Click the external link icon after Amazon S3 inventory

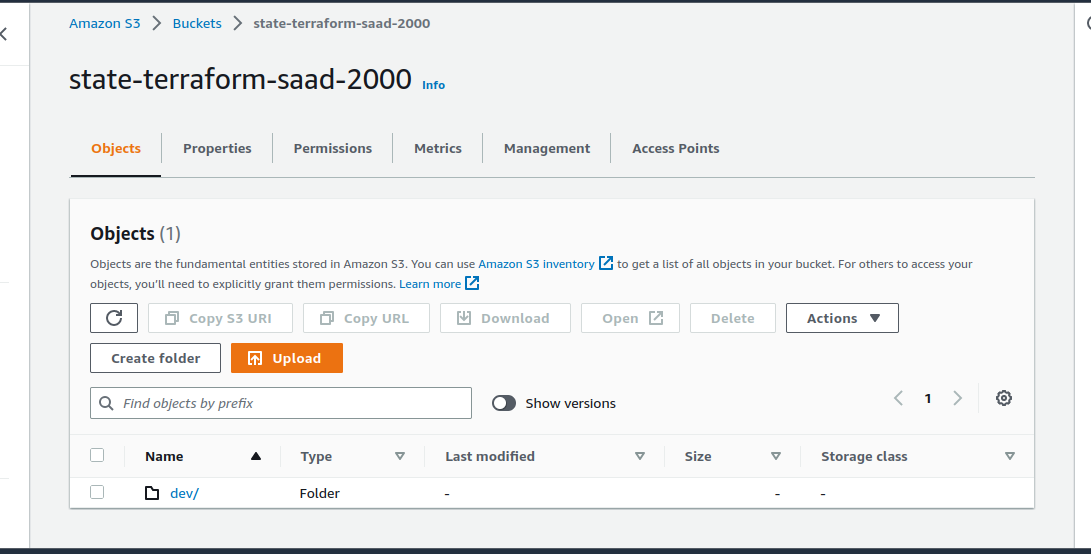(x=606, y=263)
